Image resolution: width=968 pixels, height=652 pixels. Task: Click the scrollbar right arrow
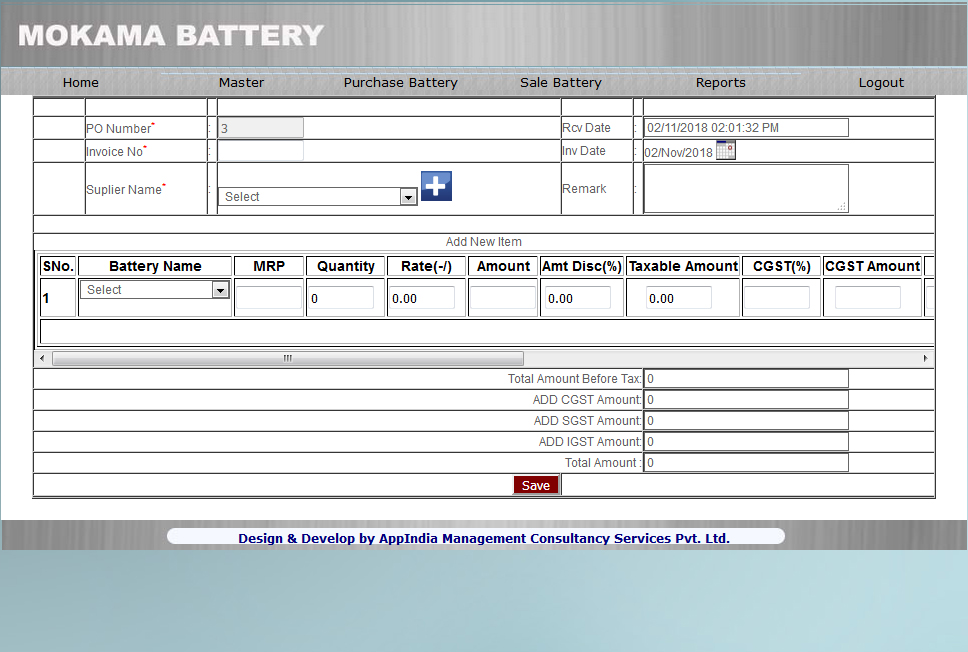(925, 358)
